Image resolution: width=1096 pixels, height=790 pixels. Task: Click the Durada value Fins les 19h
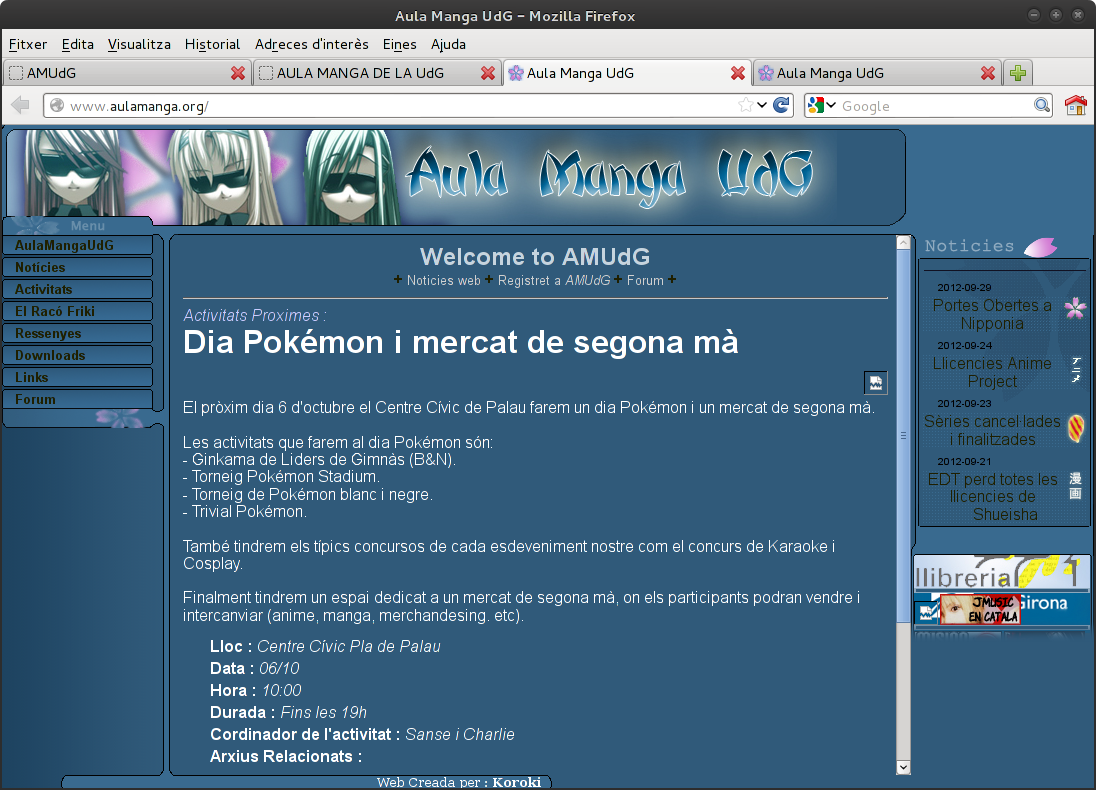324,712
